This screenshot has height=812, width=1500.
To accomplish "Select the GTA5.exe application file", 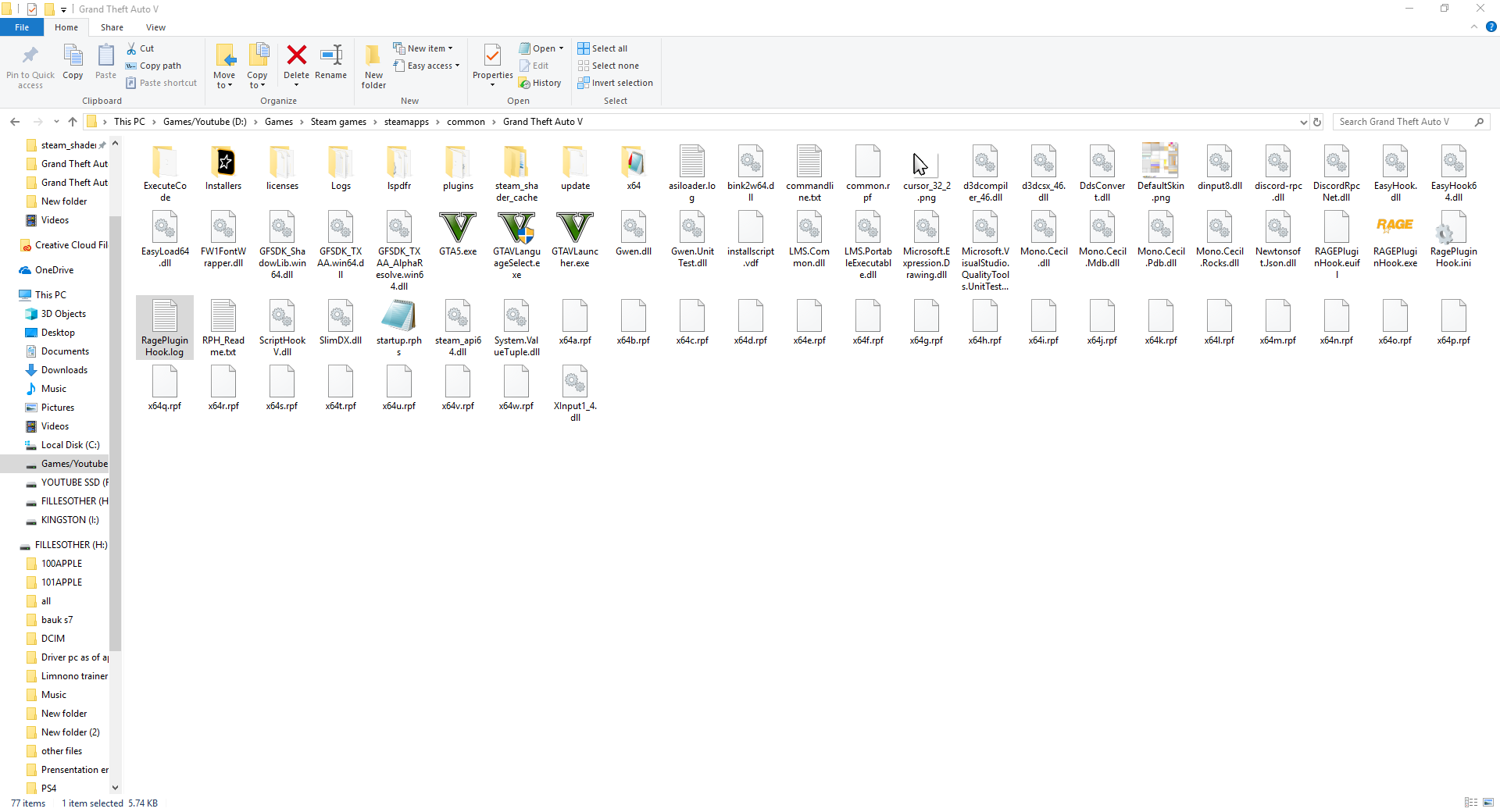I will pos(458,233).
